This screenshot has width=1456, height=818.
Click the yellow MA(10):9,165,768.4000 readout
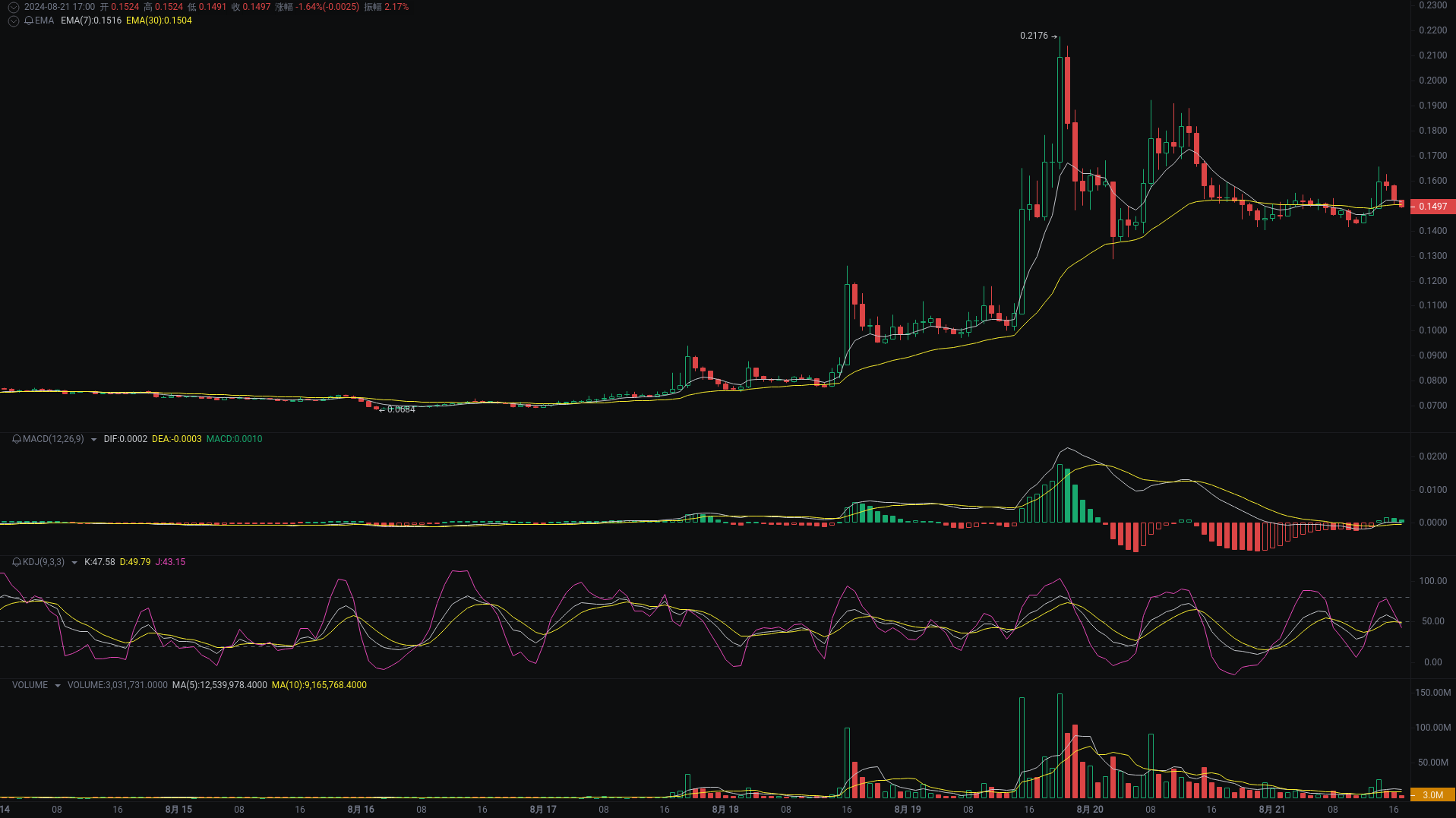pyautogui.click(x=319, y=685)
